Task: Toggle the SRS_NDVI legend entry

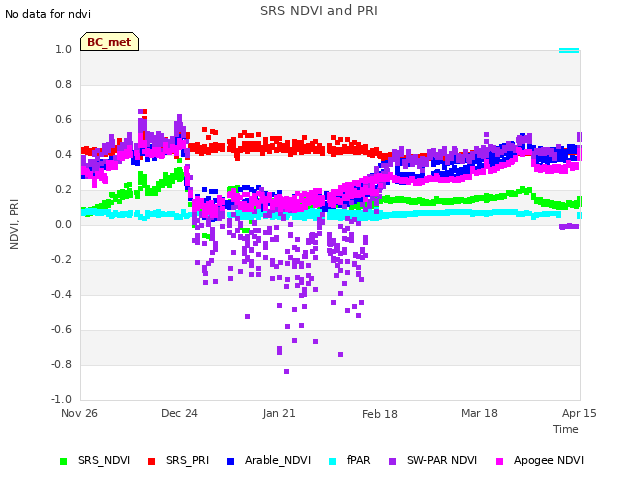Action: coord(95,460)
